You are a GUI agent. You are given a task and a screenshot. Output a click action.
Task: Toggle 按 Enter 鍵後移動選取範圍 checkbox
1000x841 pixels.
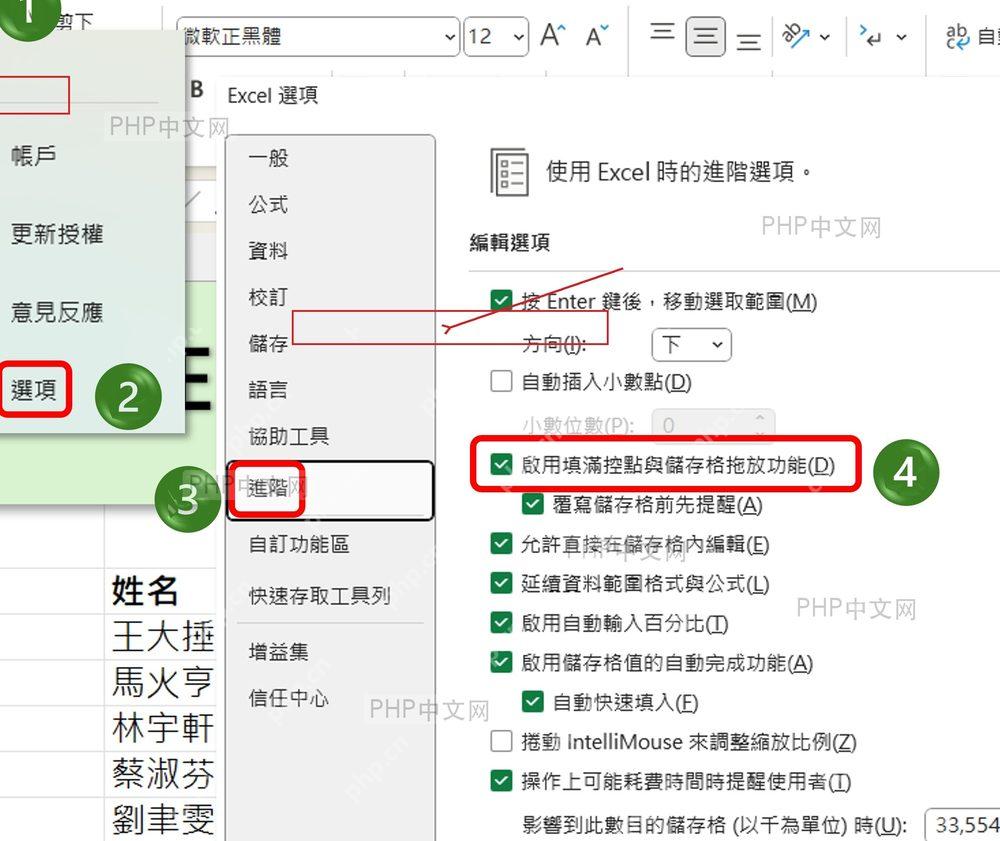pos(501,301)
